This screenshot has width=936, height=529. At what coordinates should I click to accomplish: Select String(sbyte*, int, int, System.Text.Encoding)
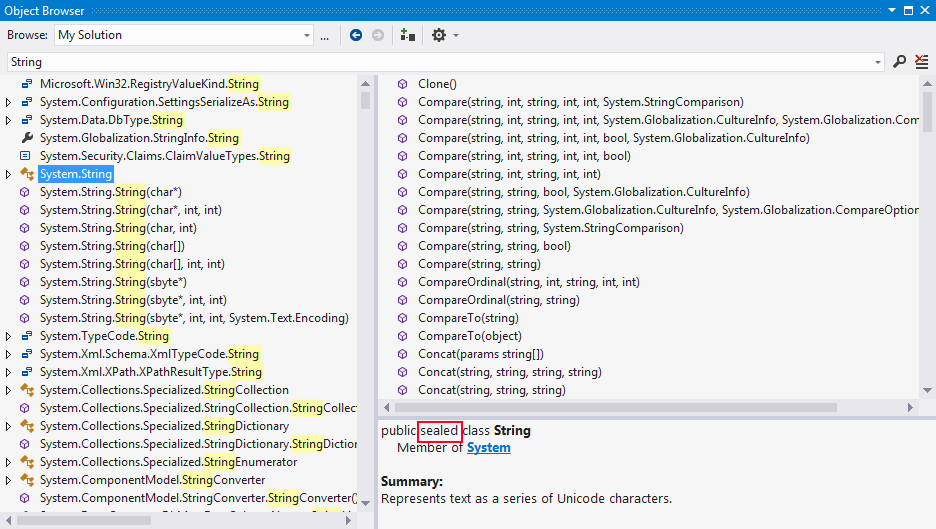[x=194, y=318]
